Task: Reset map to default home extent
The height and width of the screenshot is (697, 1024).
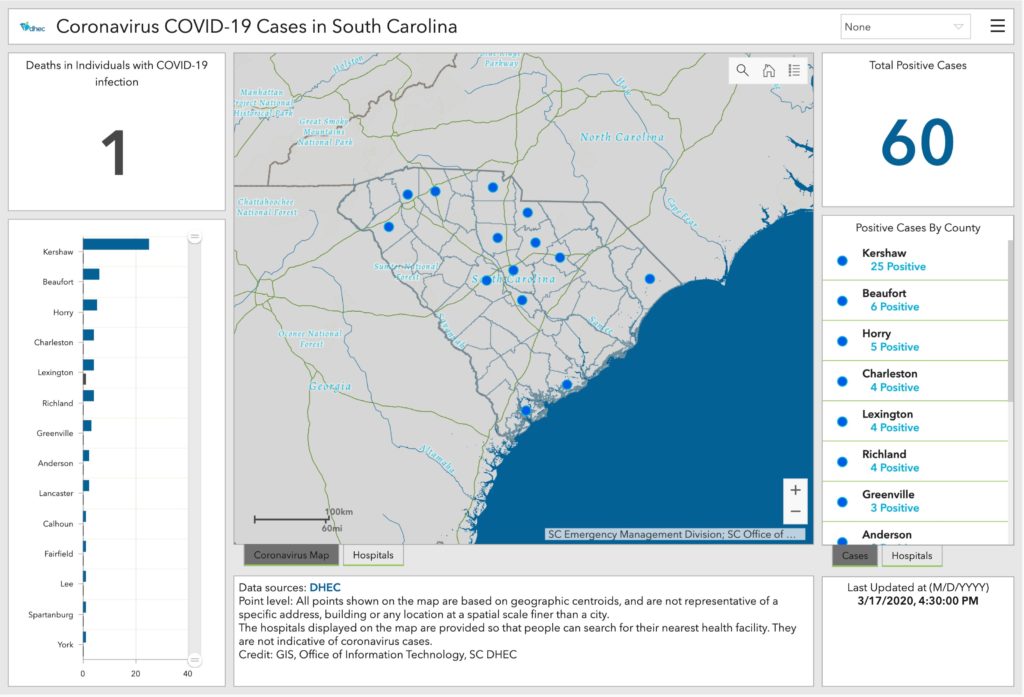Action: tap(768, 70)
